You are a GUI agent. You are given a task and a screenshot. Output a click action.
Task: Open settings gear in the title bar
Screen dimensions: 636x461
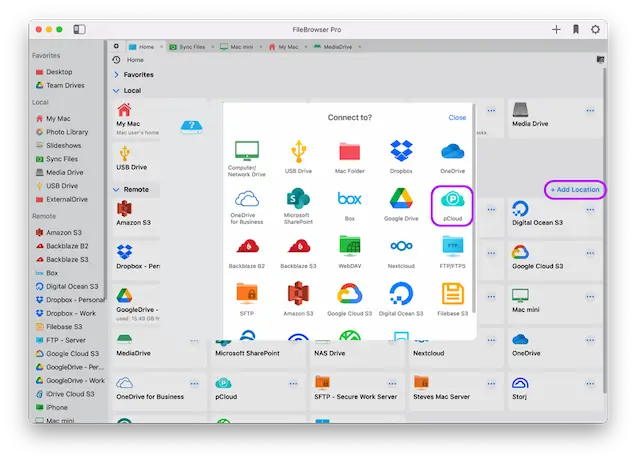coord(595,29)
